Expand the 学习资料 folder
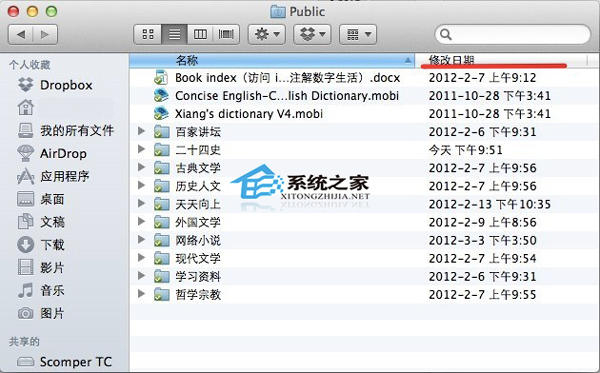600x373 pixels. click(x=142, y=276)
